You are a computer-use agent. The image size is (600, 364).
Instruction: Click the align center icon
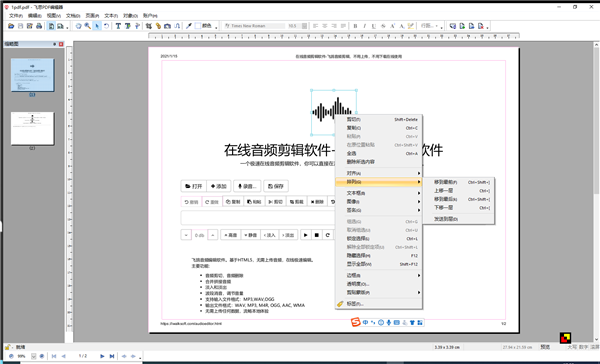(324, 26)
